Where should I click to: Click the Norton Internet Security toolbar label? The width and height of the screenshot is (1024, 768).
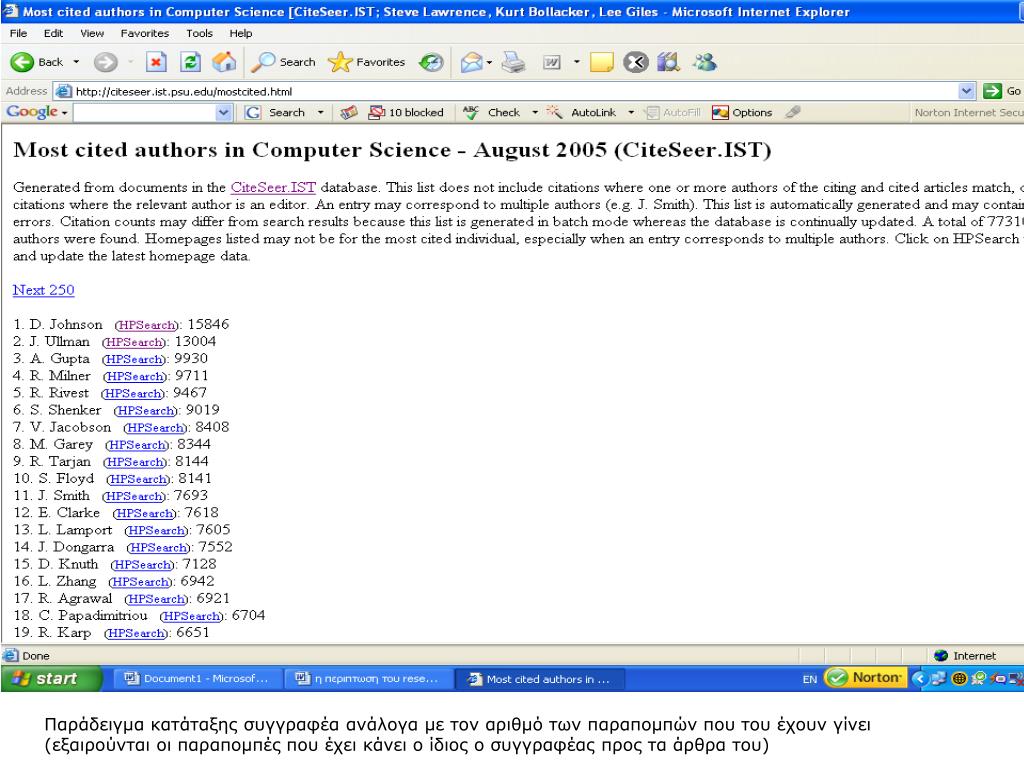point(968,112)
